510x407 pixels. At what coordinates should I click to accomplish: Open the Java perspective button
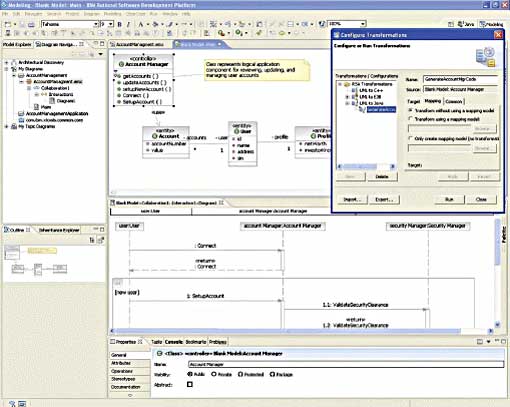466,24
